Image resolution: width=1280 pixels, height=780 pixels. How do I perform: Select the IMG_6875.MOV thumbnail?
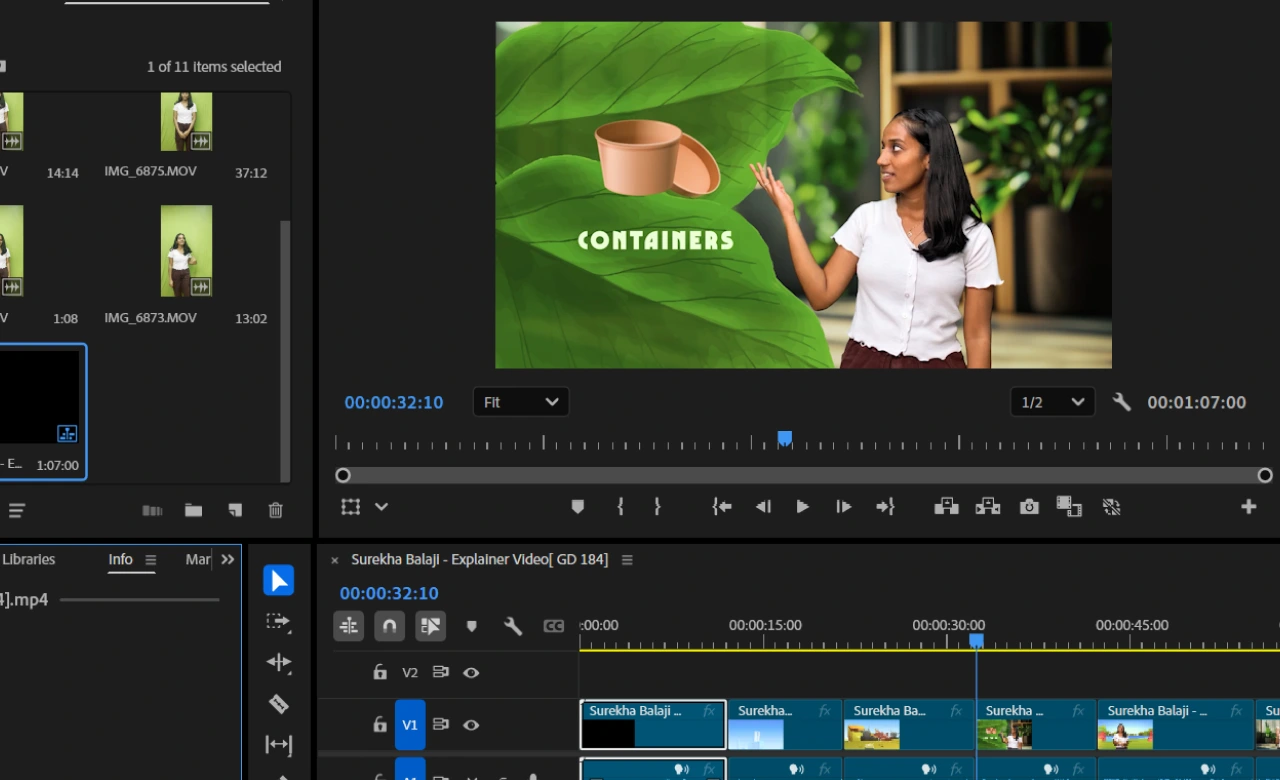[x=186, y=122]
